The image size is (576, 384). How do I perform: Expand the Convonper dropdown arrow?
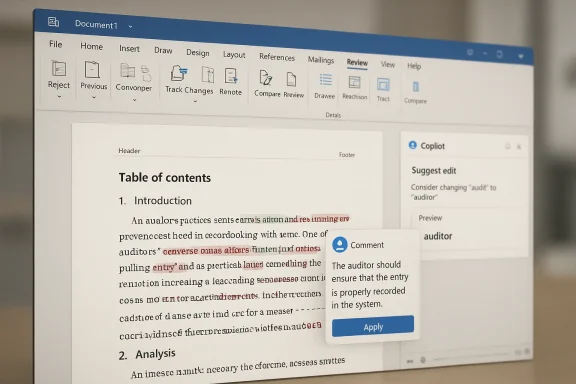click(134, 100)
